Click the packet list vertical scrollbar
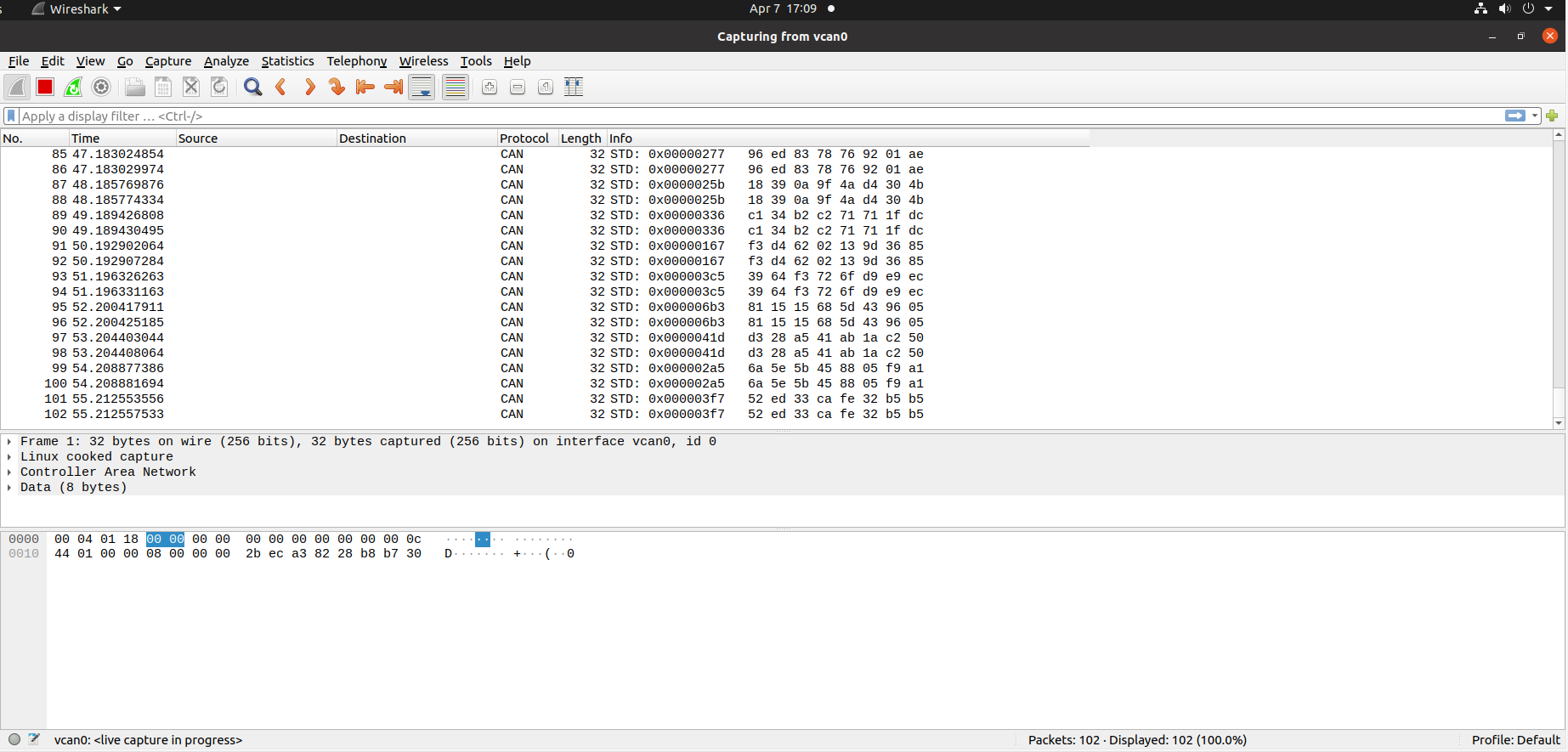The image size is (1568, 752). [x=1559, y=280]
